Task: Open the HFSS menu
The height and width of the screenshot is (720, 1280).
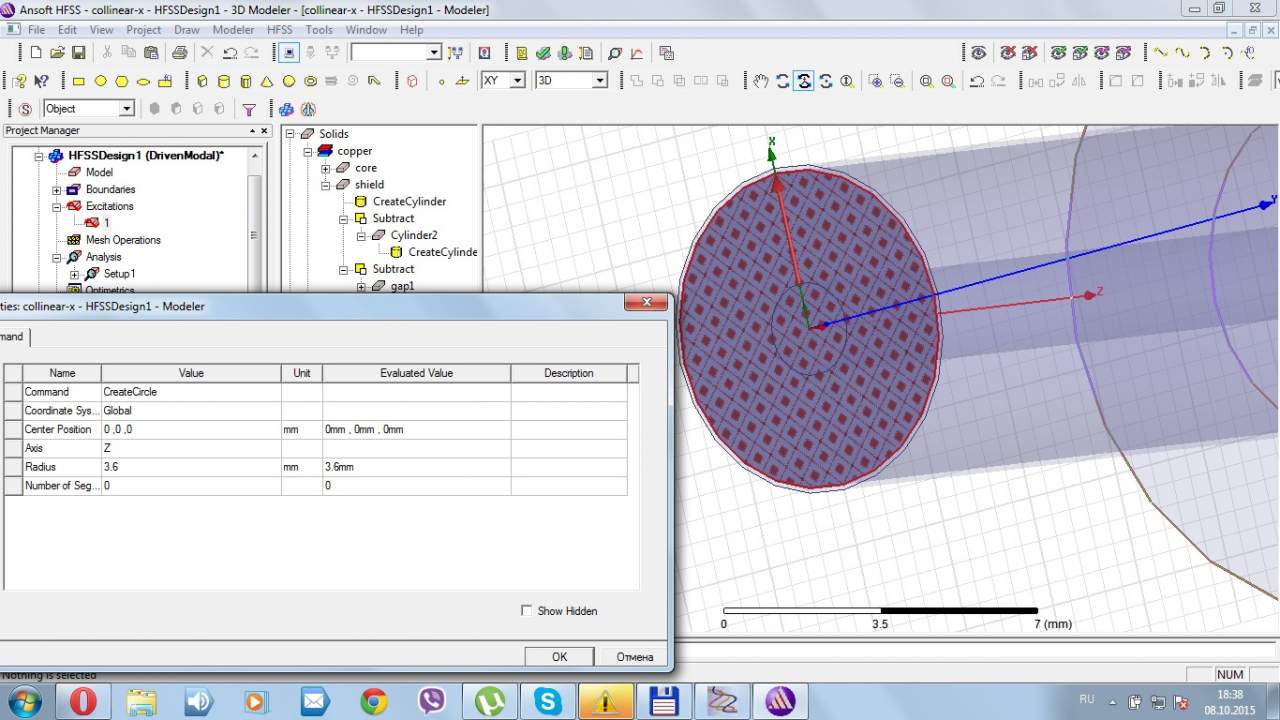Action: (x=280, y=30)
